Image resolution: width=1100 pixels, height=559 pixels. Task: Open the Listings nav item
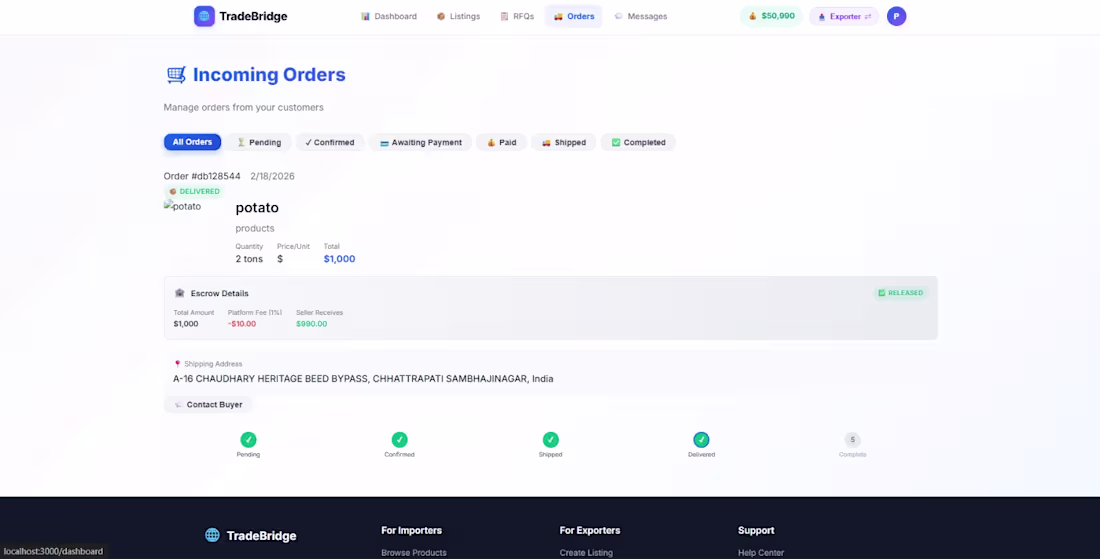pos(458,16)
